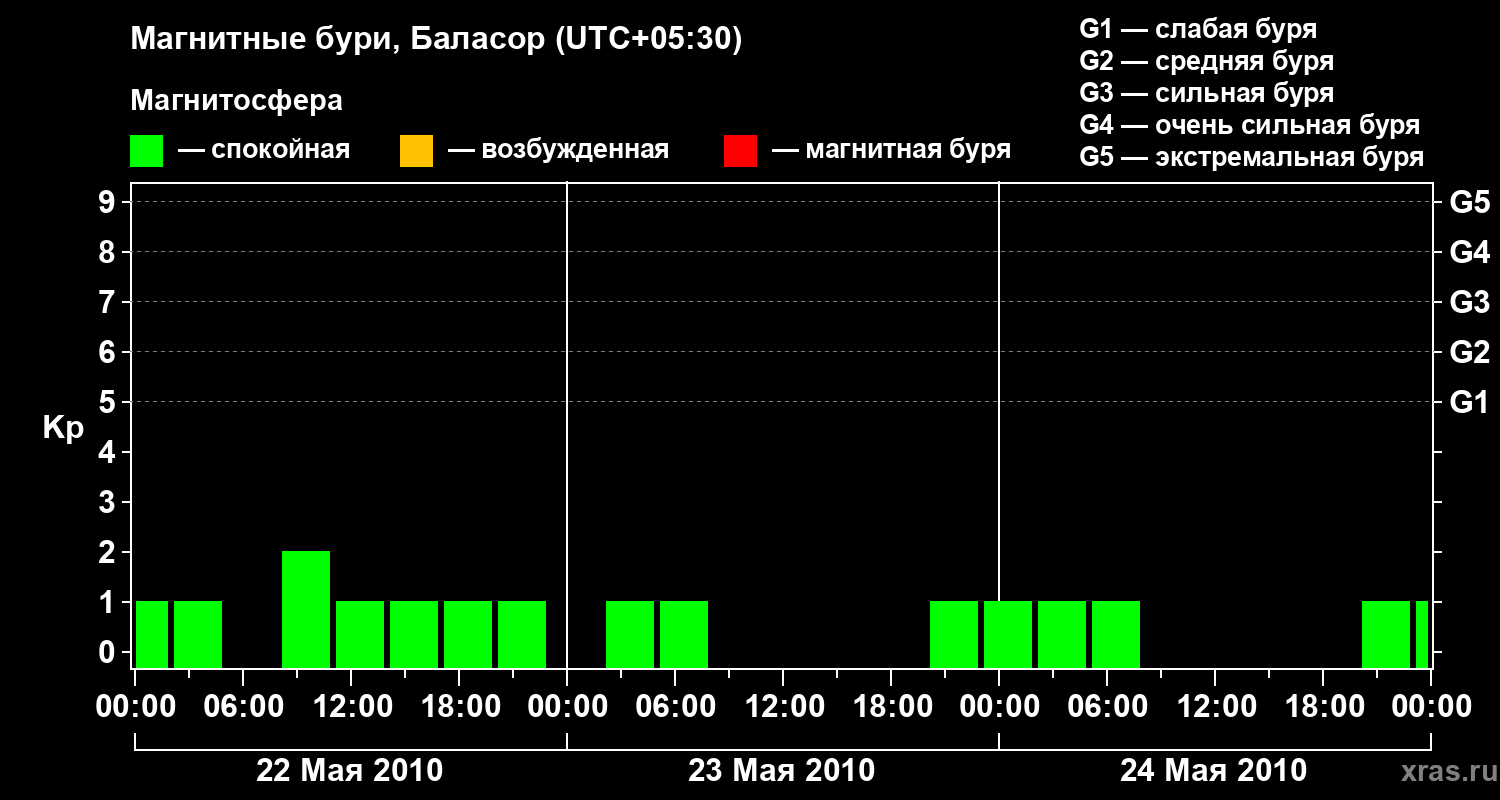Click the '18:00' label under 22 May

point(459,707)
